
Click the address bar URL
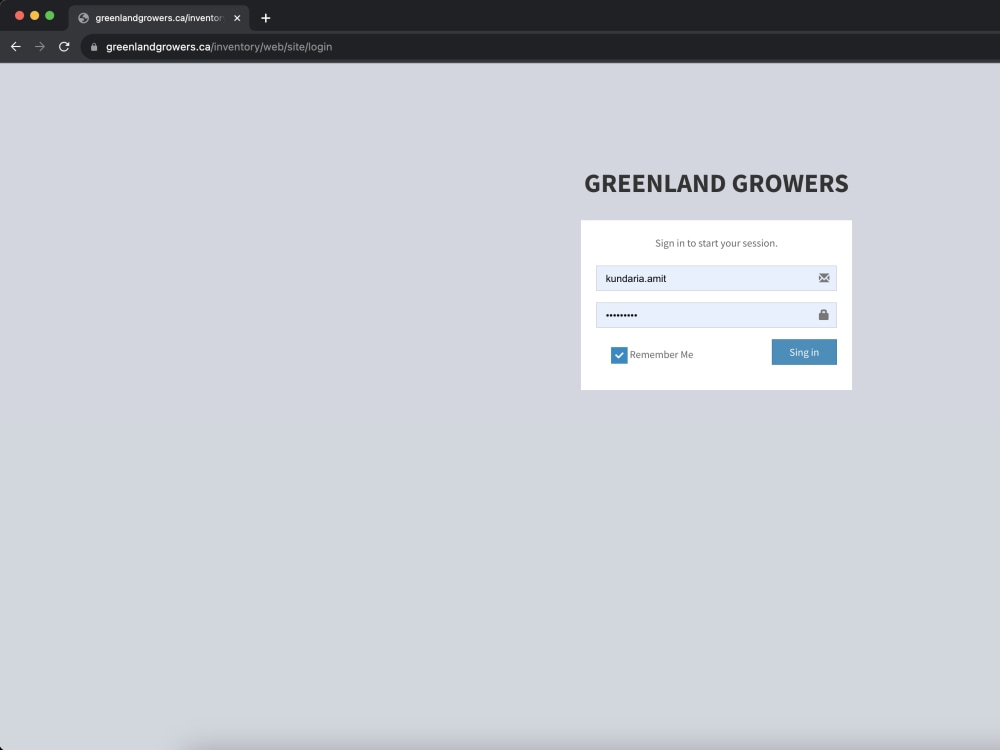point(219,47)
